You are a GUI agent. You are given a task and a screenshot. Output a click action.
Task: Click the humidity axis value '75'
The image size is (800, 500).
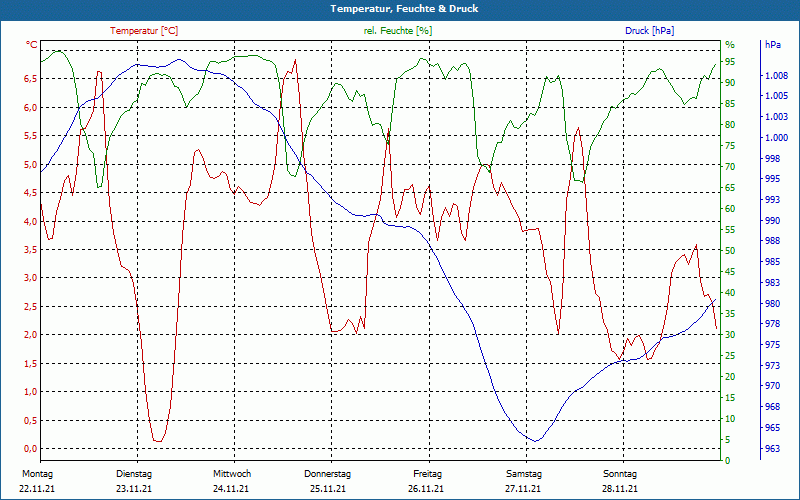[730, 146]
